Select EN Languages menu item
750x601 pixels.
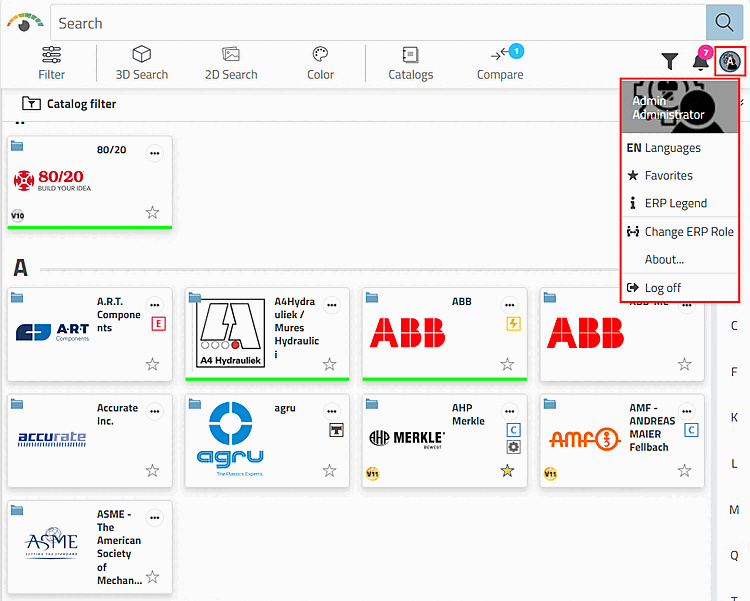(x=679, y=148)
